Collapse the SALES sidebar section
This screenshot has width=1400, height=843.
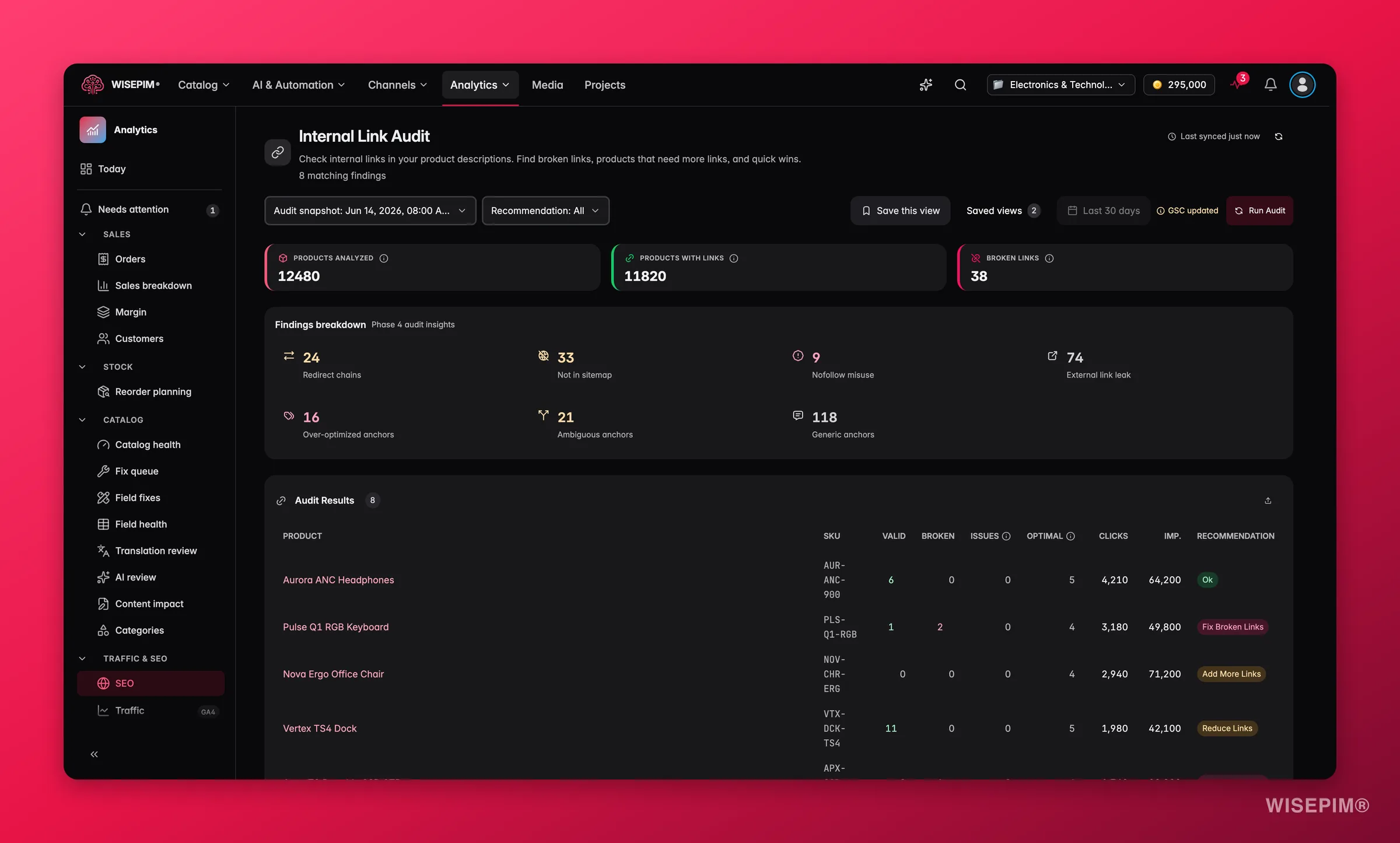(x=82, y=234)
